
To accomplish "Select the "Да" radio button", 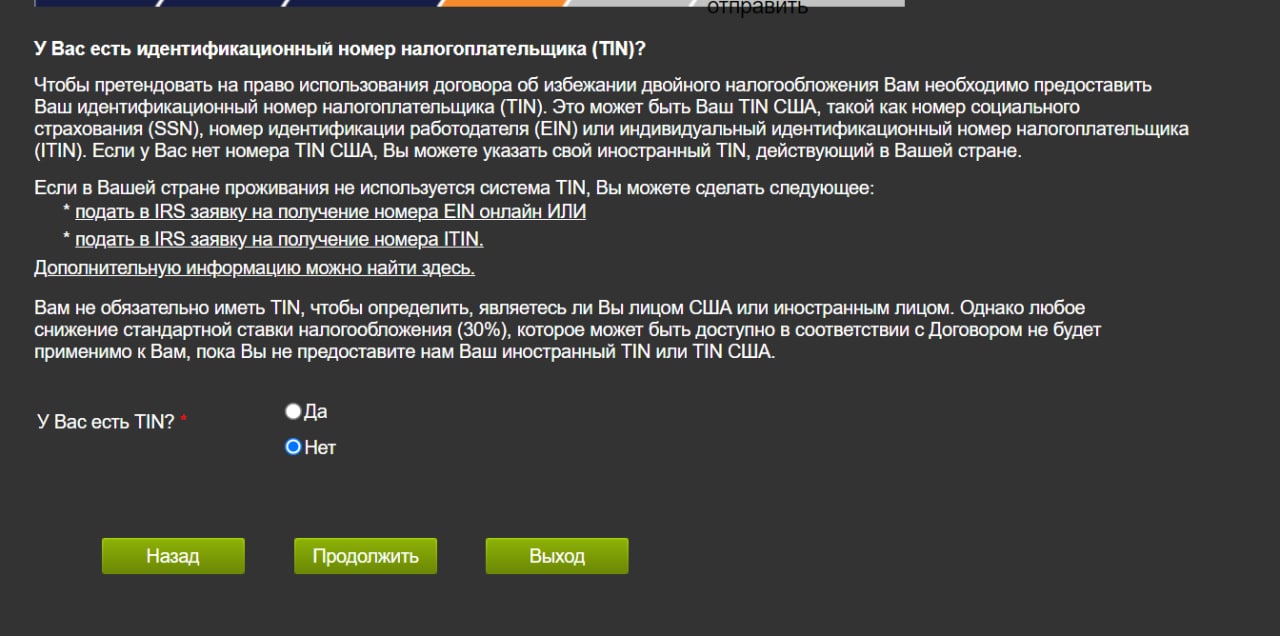I will click(293, 412).
